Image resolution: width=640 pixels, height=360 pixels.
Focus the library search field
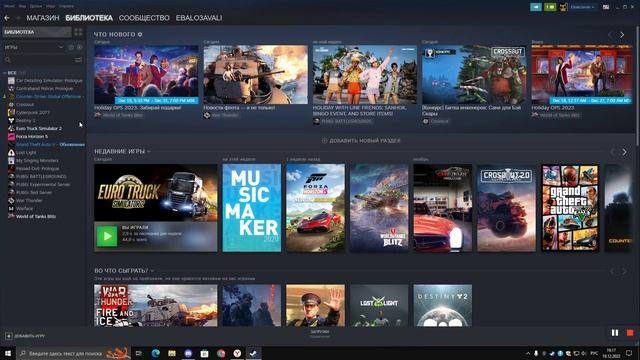[38, 60]
